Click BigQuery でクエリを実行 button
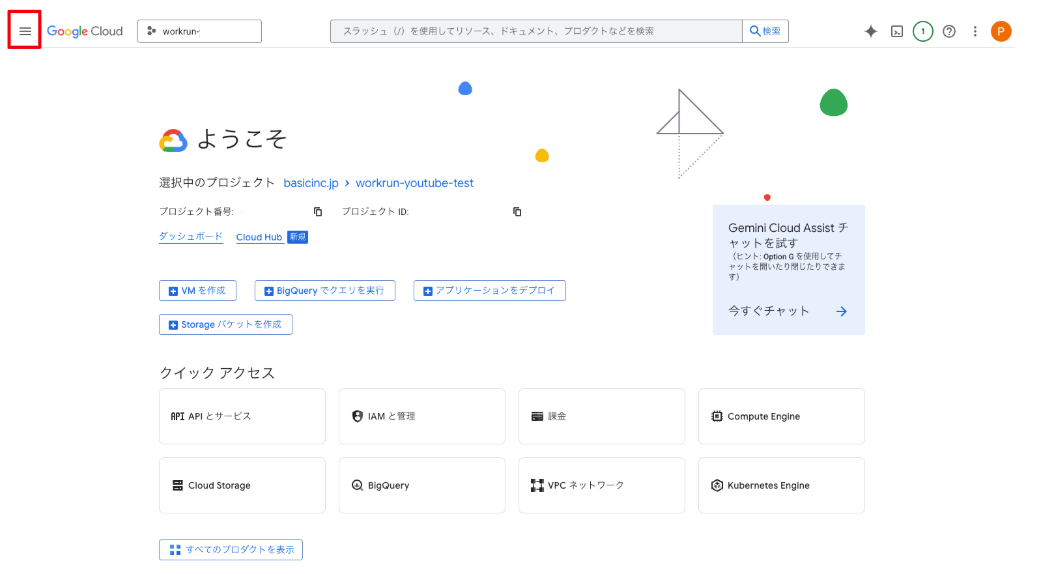The height and width of the screenshot is (574, 1040). point(324,291)
